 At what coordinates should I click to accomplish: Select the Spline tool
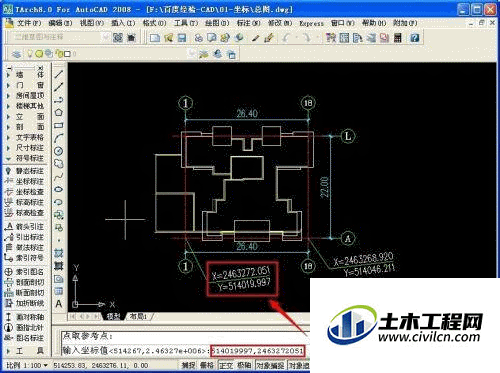coord(59,176)
